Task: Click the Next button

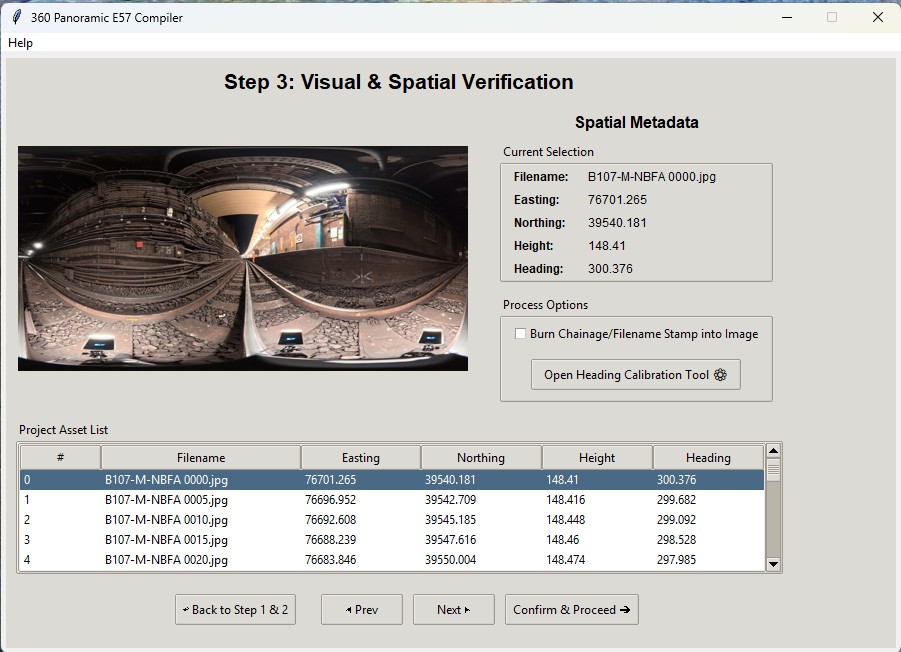Action: point(453,609)
